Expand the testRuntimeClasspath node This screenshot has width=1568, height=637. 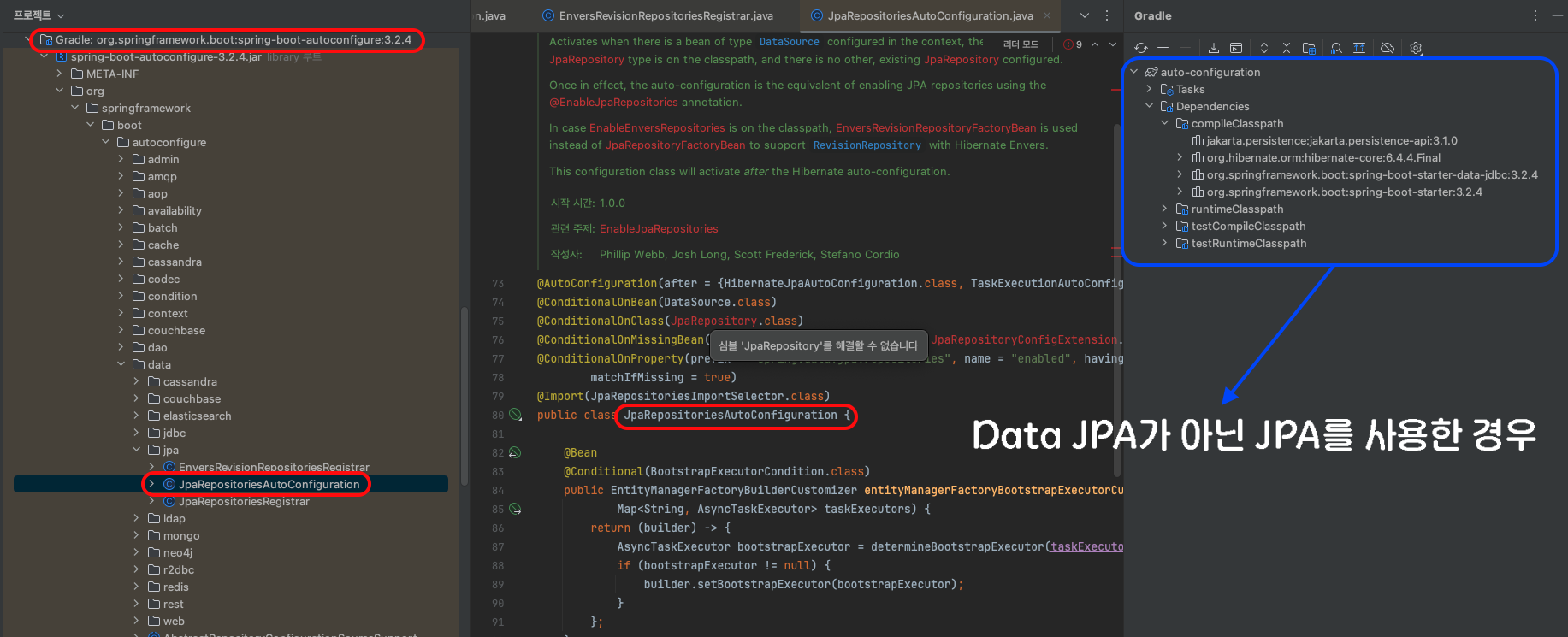coord(1164,243)
